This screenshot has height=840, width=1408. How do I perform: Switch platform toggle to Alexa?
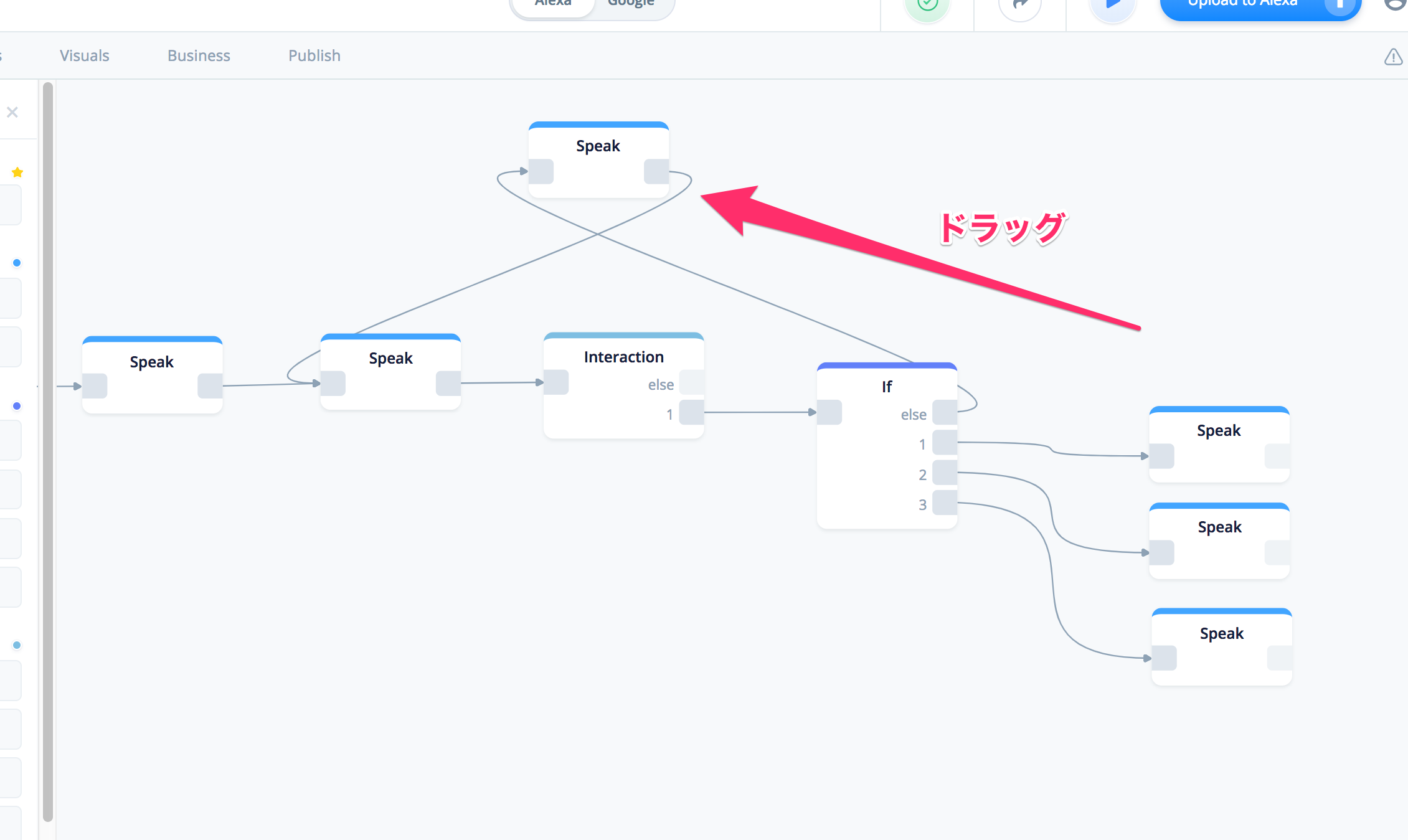553,4
